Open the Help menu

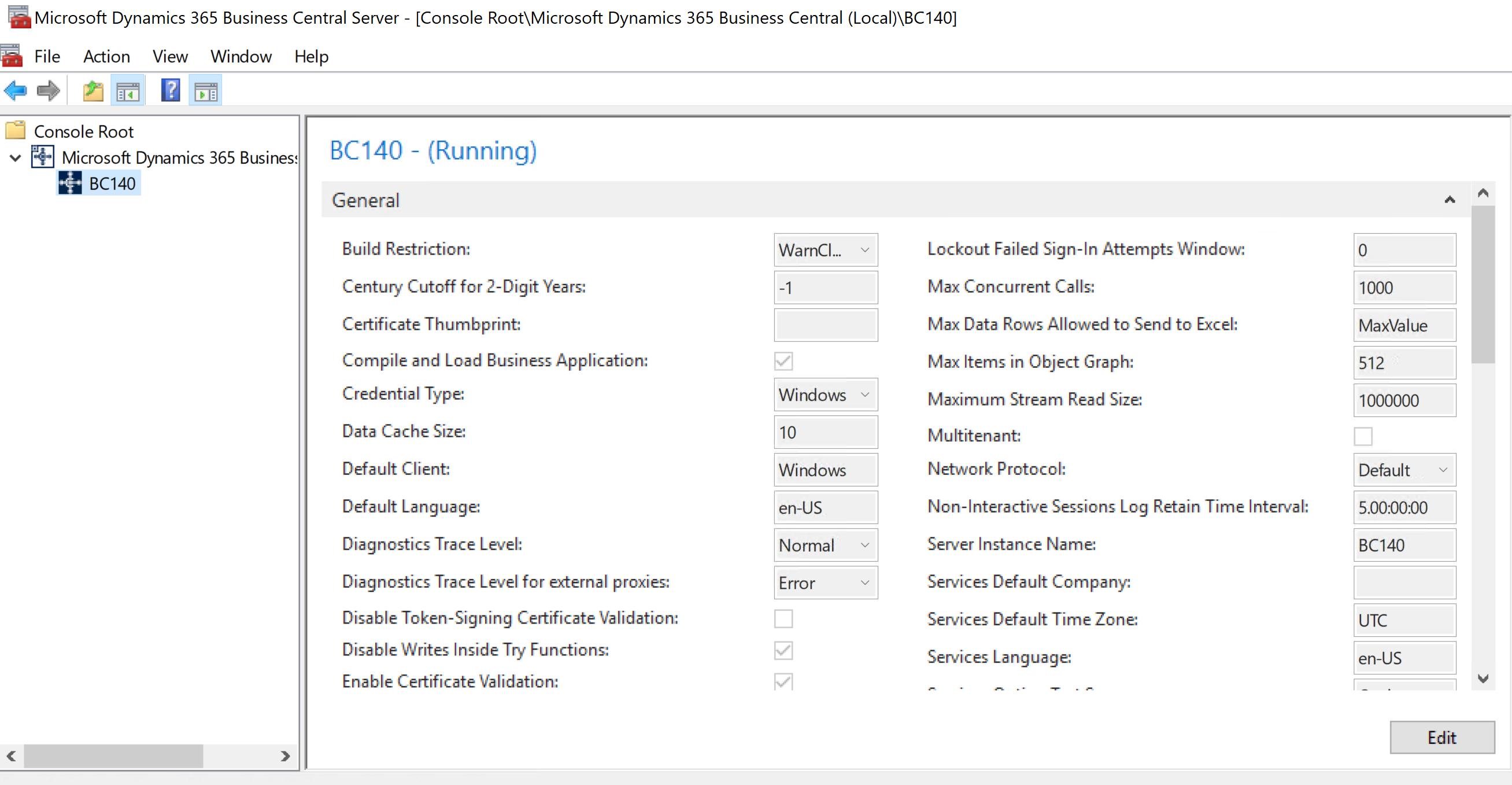pos(311,56)
